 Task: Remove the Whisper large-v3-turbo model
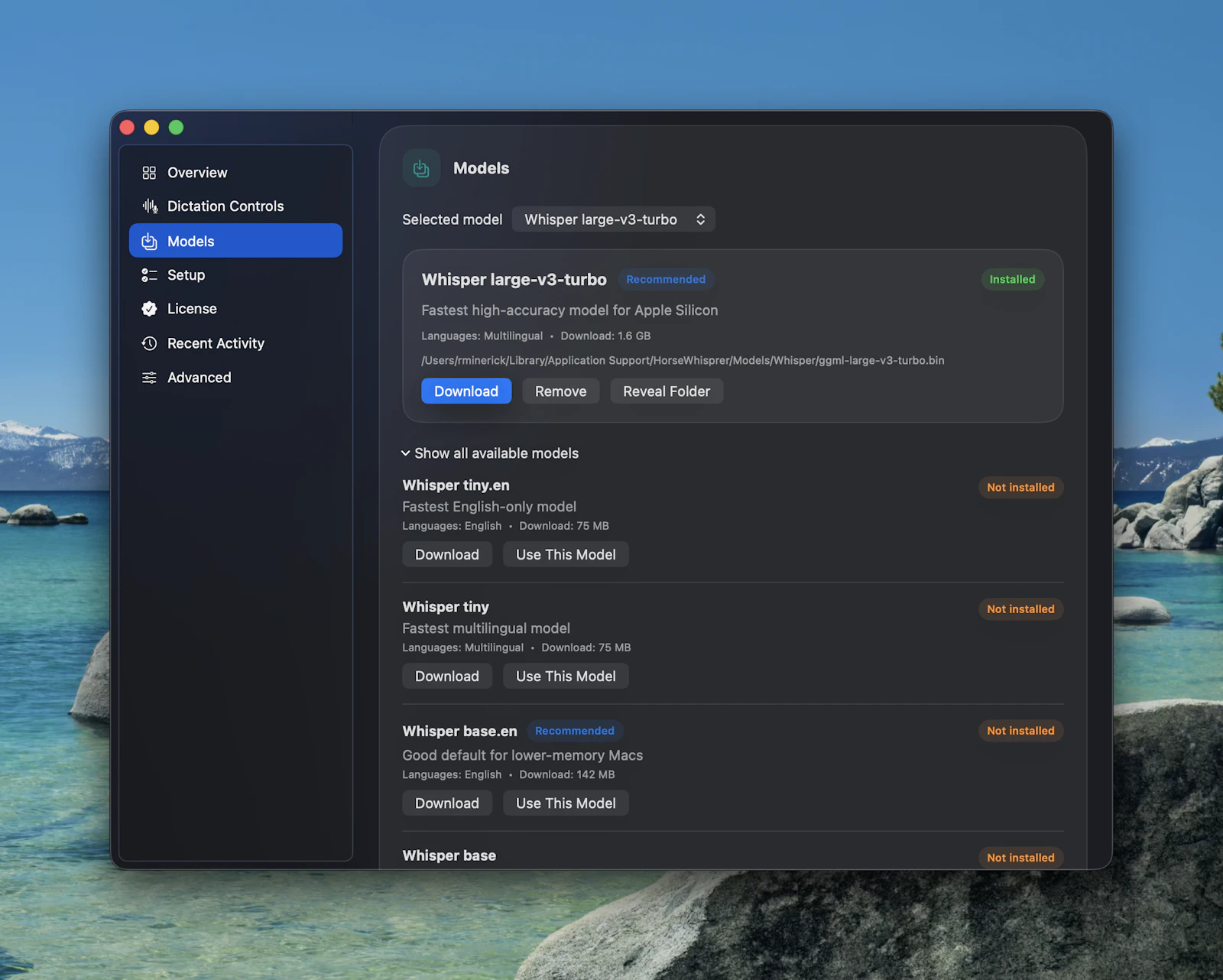pyautogui.click(x=561, y=391)
